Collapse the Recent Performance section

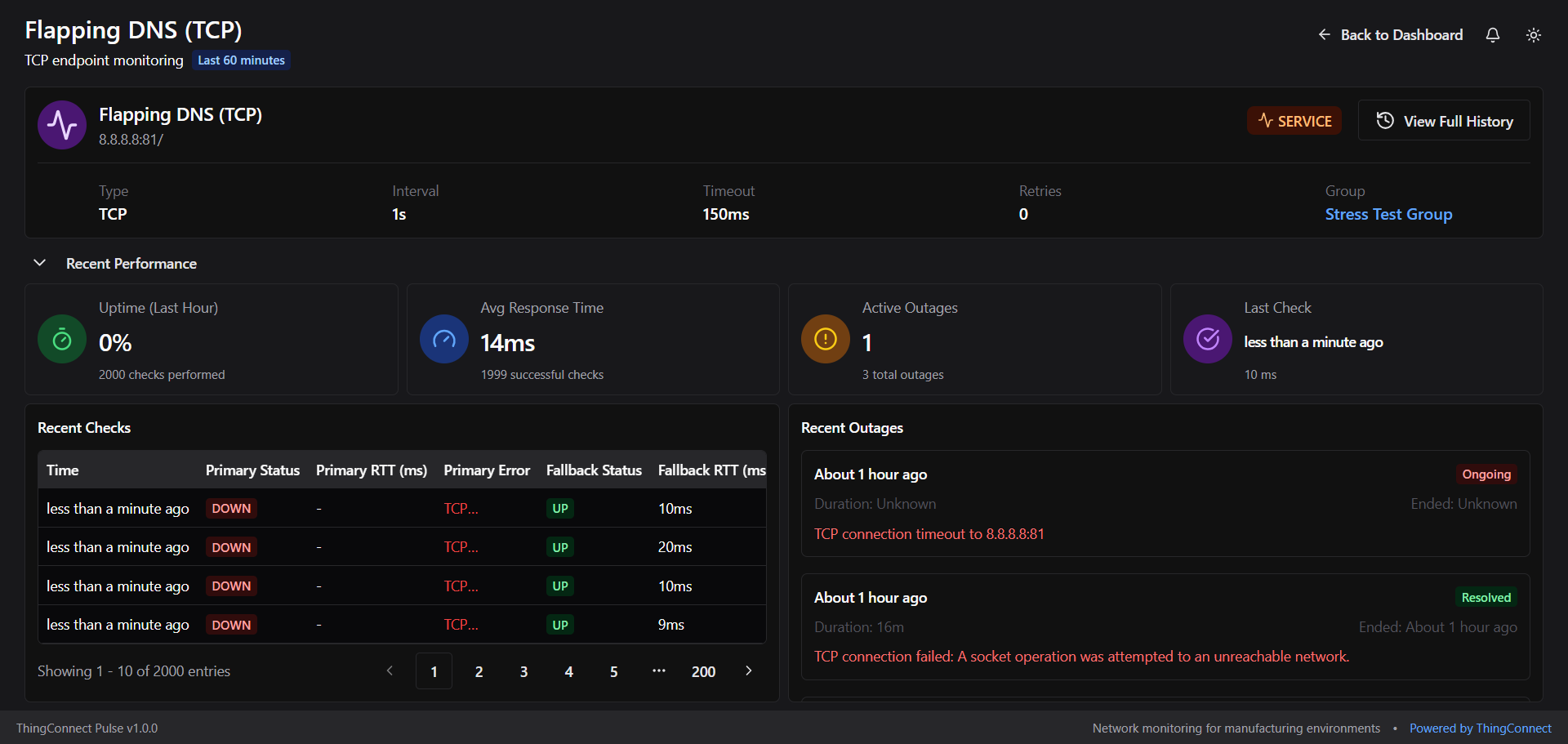(39, 263)
